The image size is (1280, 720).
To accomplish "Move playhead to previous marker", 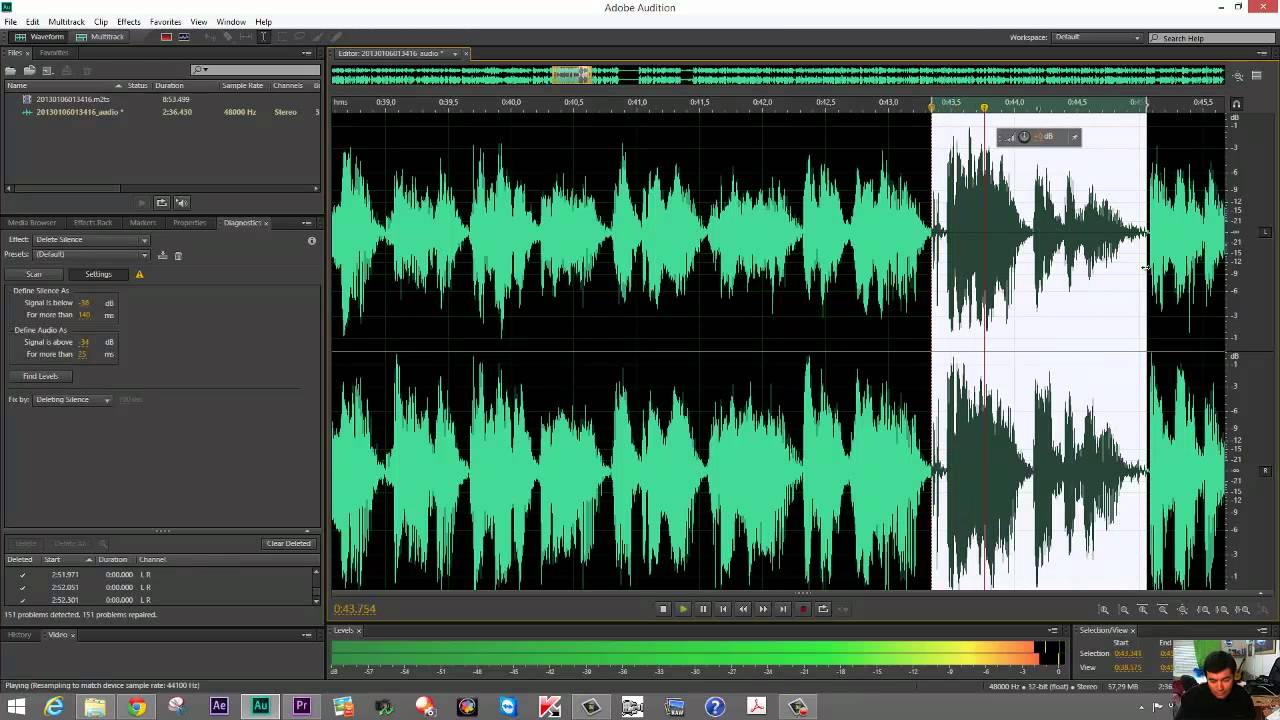I will (723, 609).
